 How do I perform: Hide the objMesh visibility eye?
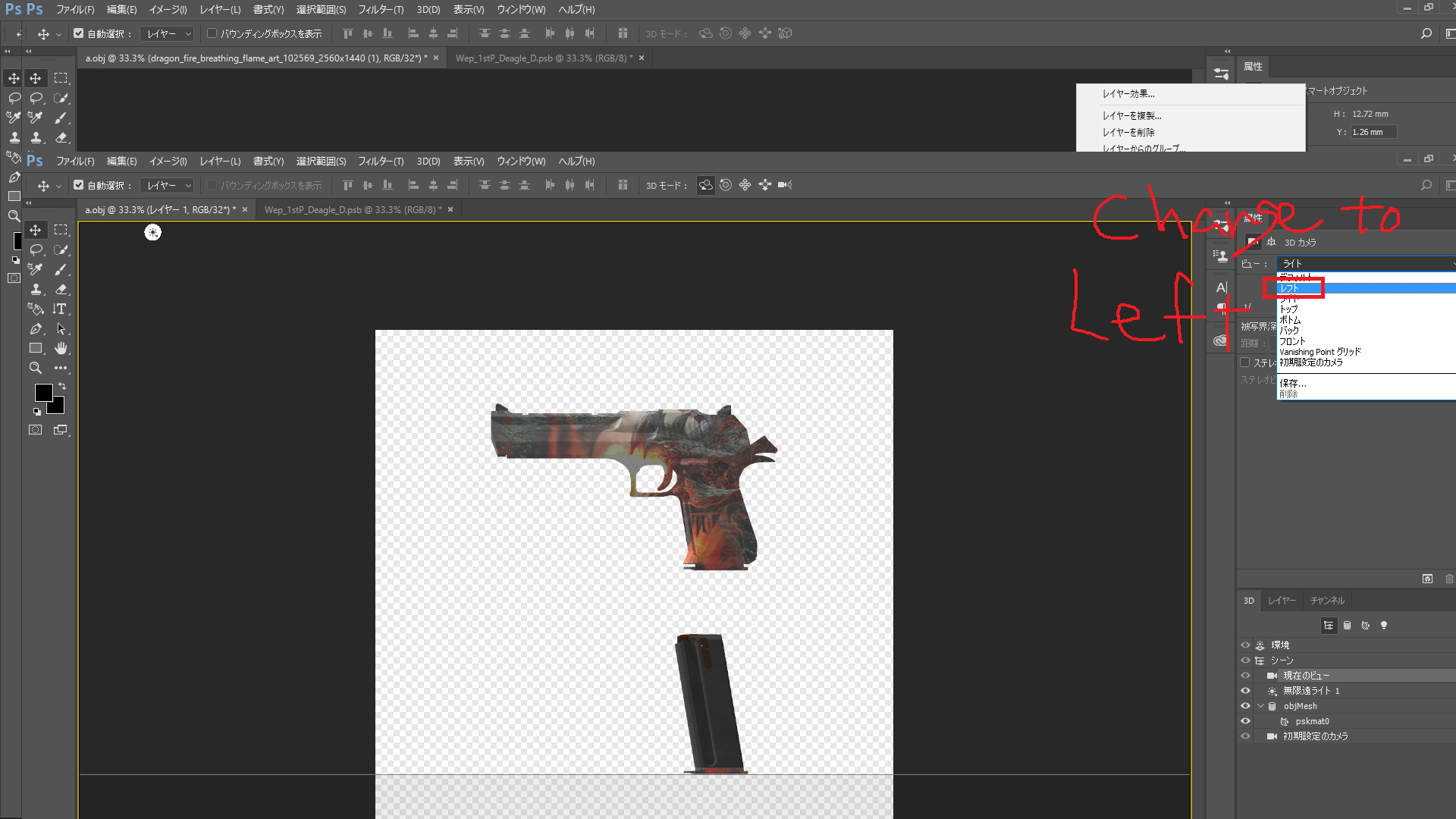(1245, 706)
